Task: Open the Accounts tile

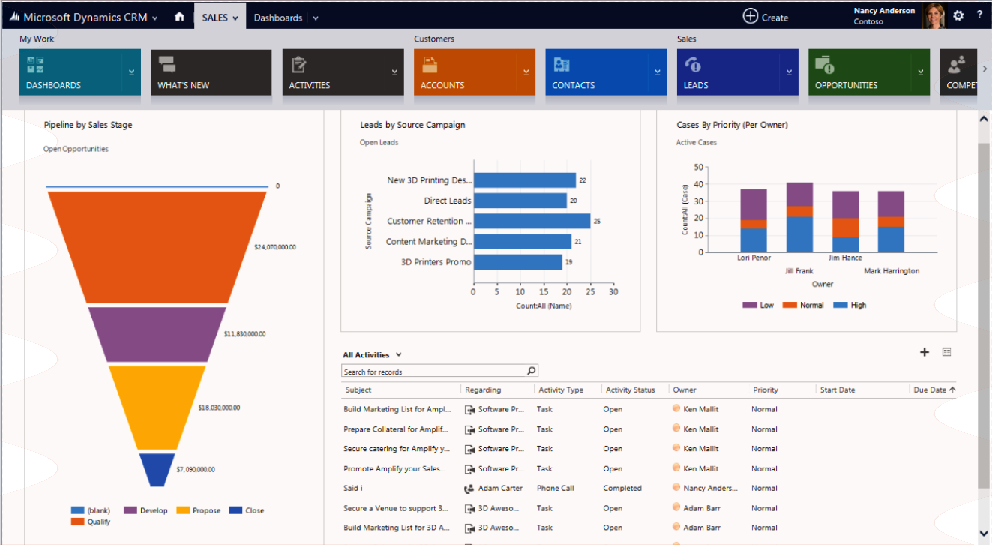Action: point(461,72)
